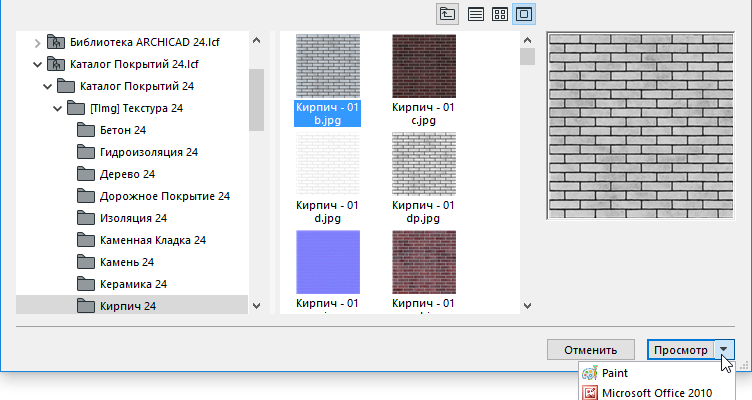This screenshot has width=752, height=400.
Task: Switch to small thumbnails grid view
Action: tap(500, 14)
